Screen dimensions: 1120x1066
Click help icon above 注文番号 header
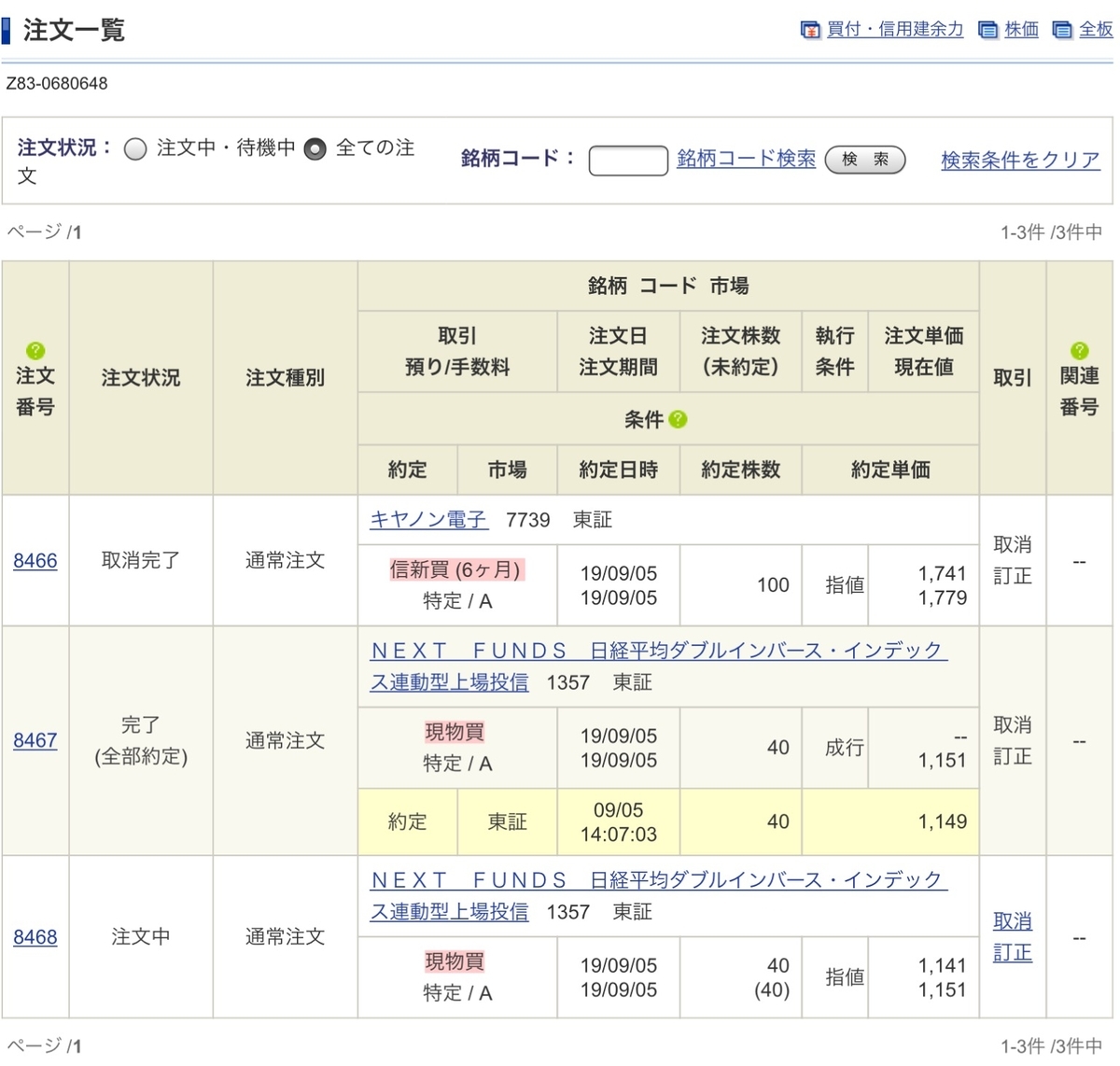[35, 351]
